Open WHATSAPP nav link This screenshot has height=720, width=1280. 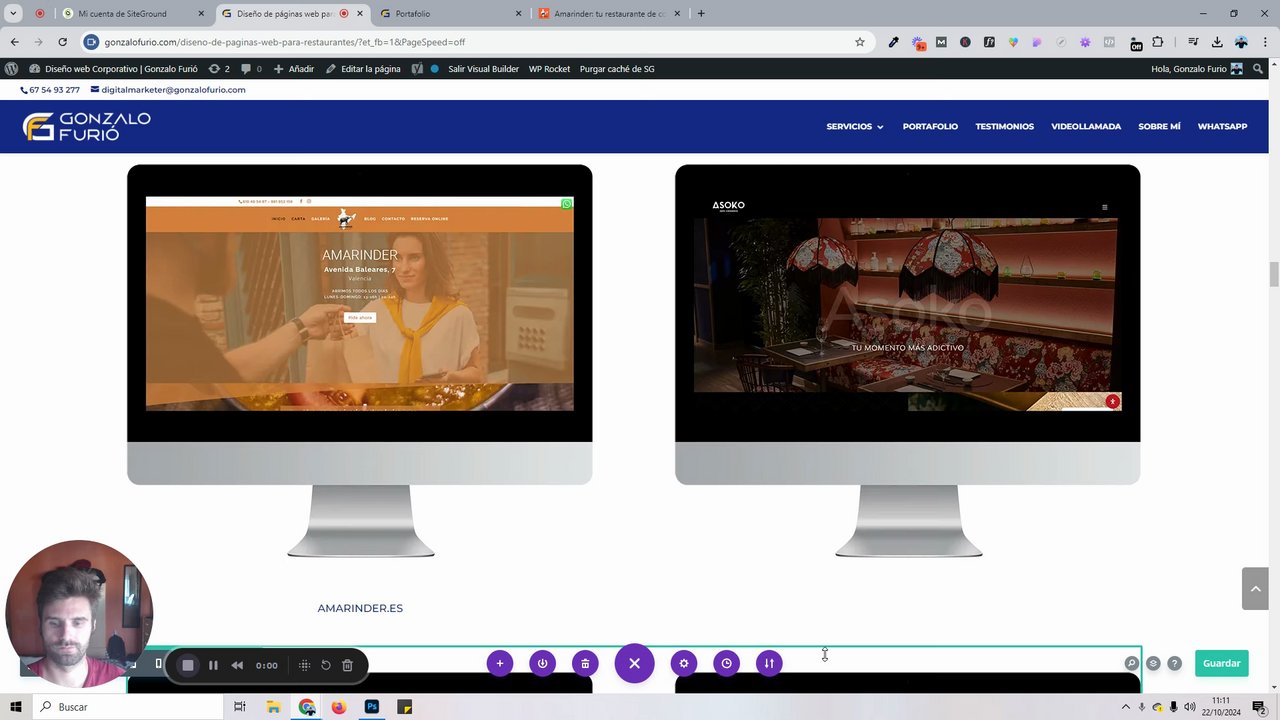coord(1222,127)
